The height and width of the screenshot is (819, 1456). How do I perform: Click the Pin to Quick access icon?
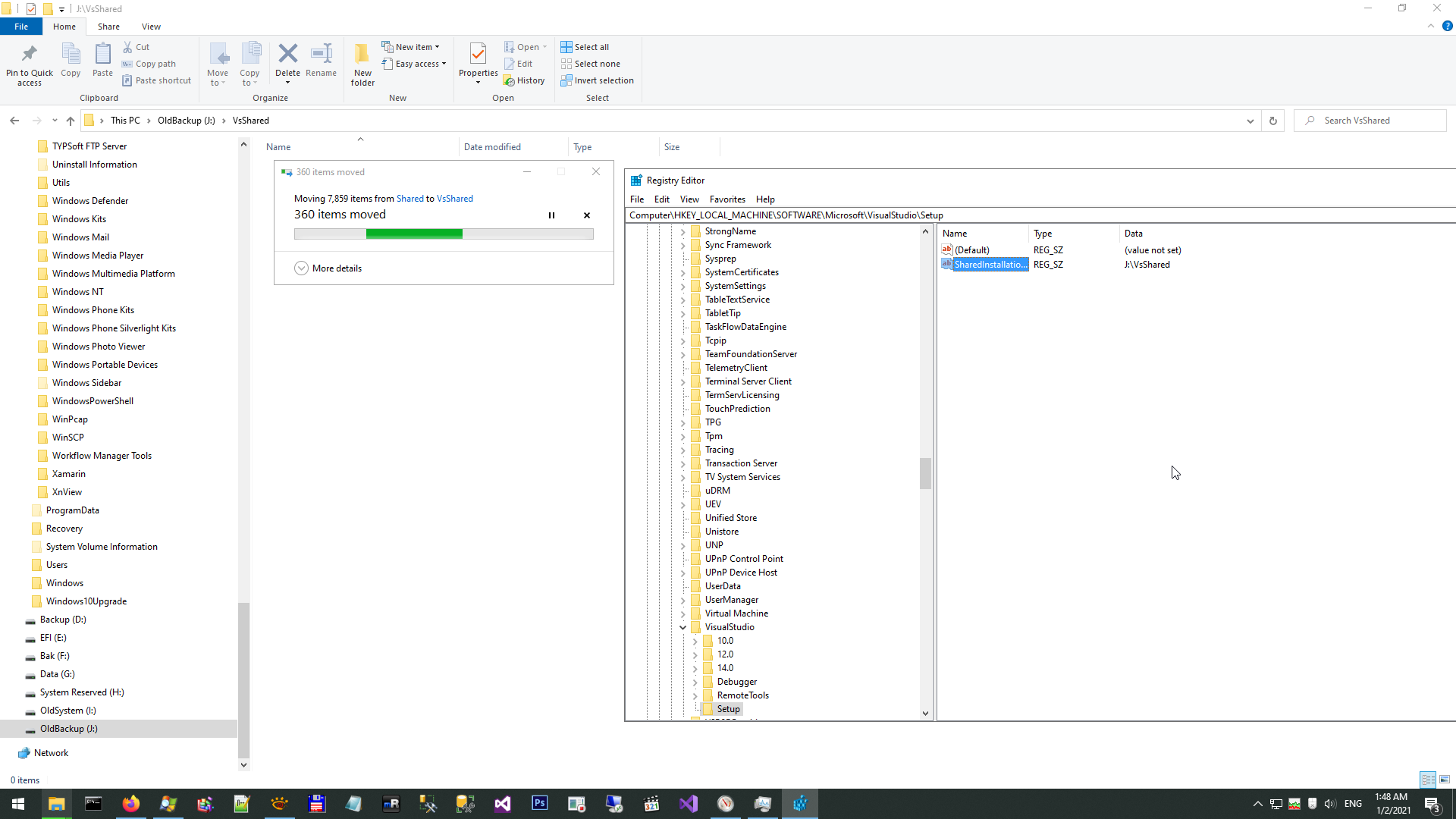pos(30,55)
